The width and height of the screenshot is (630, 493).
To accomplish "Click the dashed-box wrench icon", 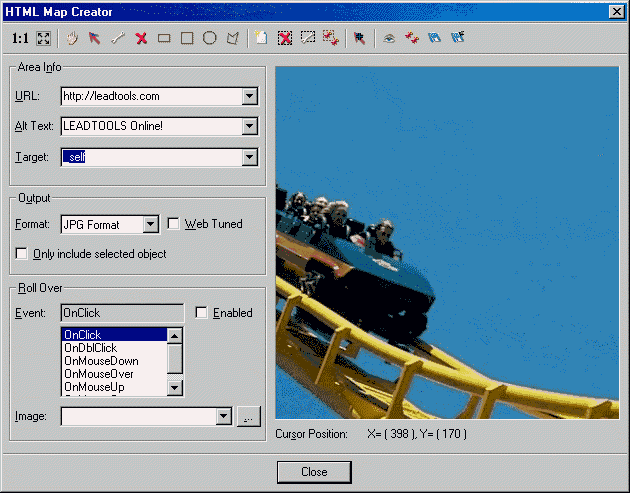I will [x=308, y=38].
